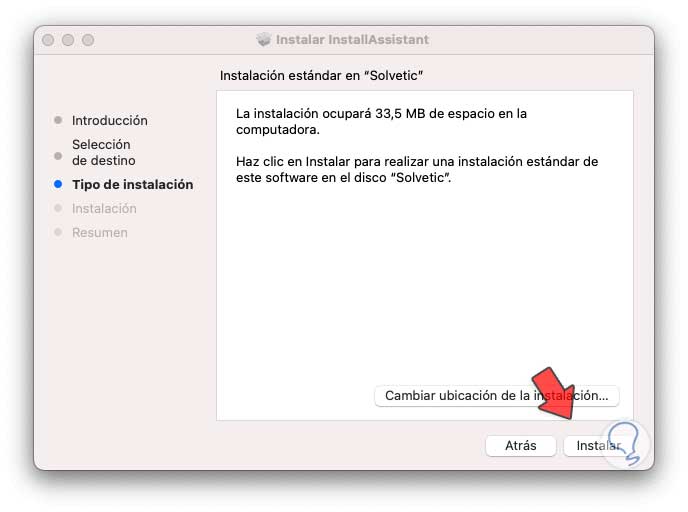Click the gray bullet beside Introducción
Image resolution: width=688 pixels, height=512 pixels.
[x=58, y=120]
